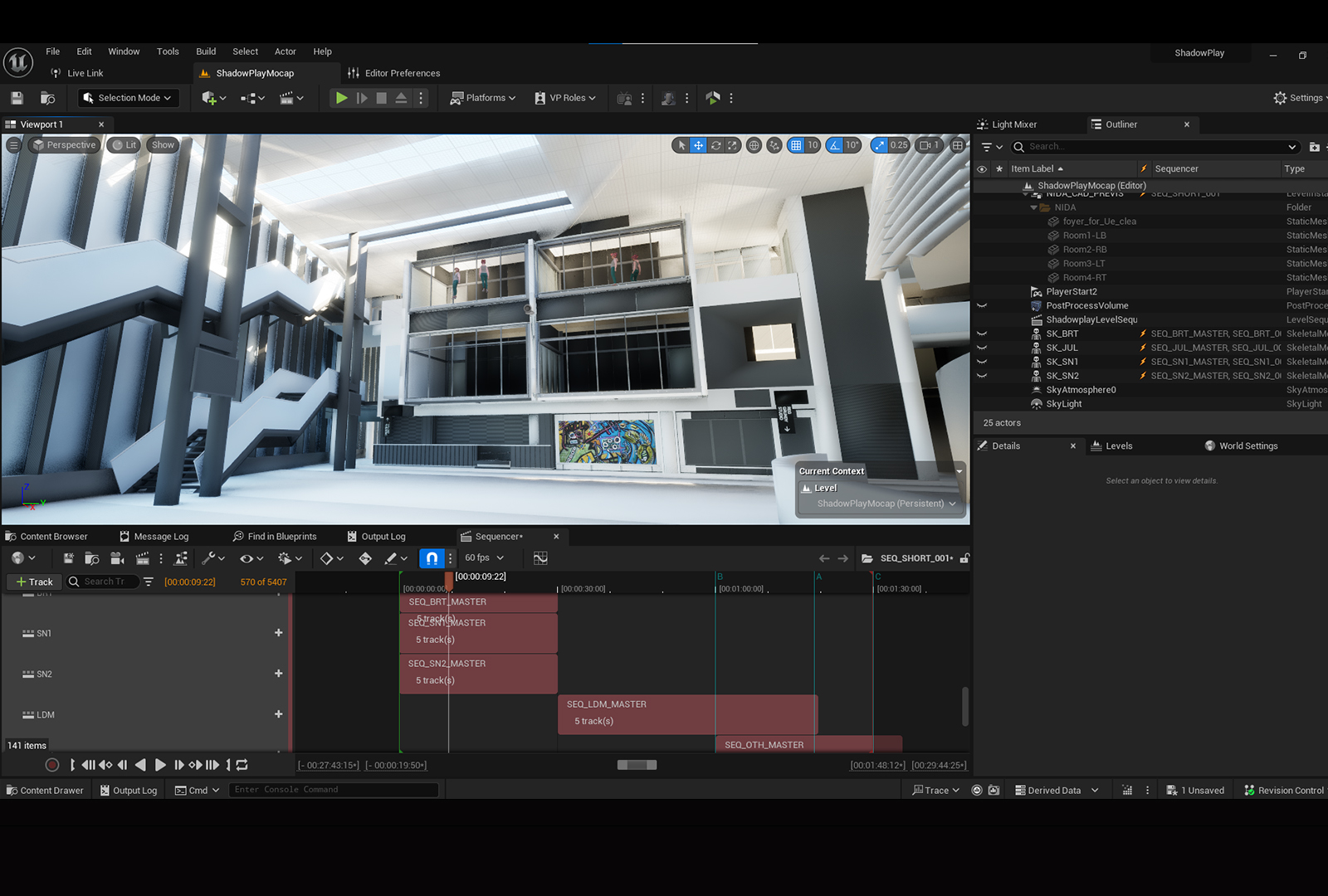Toggle visibility eye for SK_BRT in the Outliner

(x=982, y=334)
